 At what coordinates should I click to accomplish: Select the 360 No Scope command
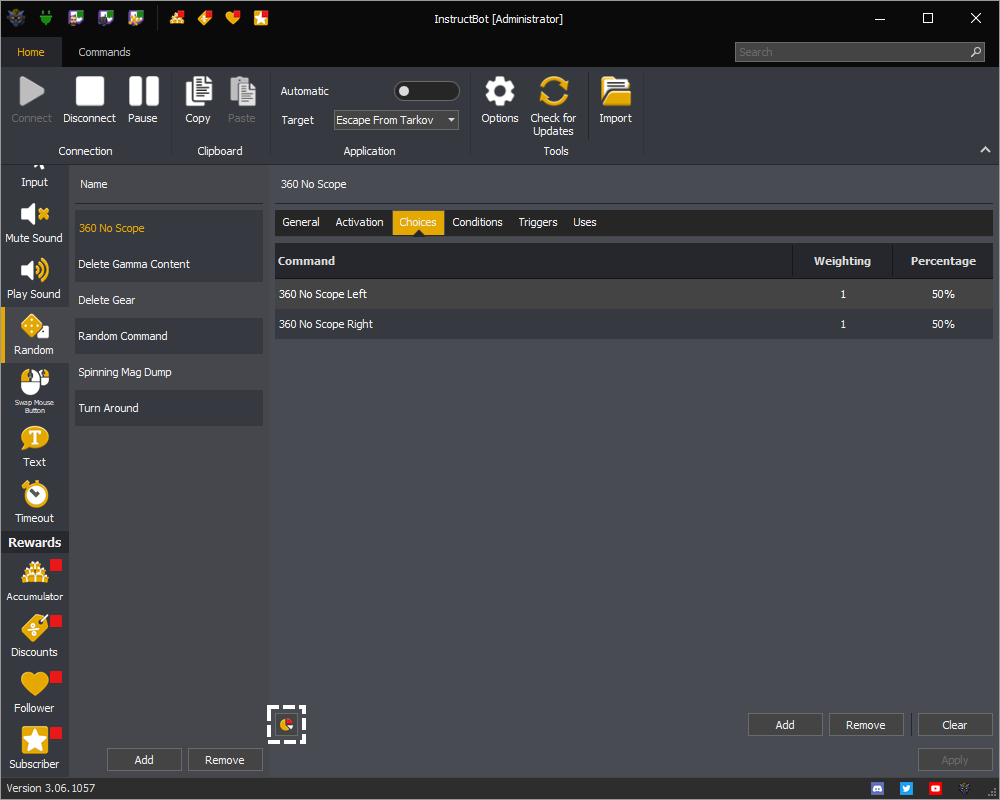[x=168, y=228]
